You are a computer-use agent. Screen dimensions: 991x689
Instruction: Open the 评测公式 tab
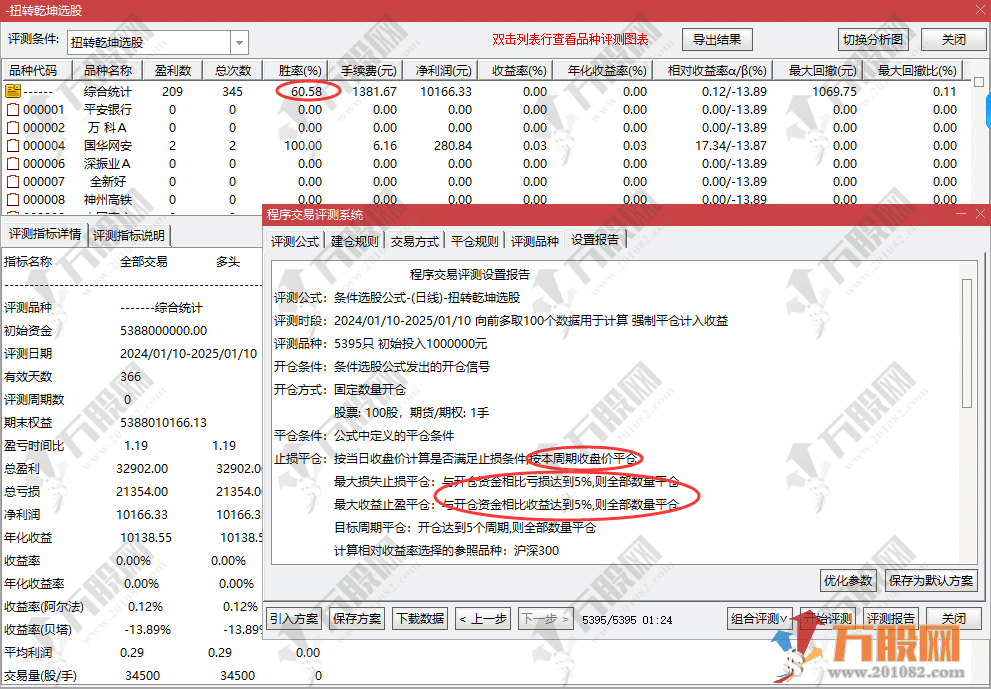coord(295,241)
